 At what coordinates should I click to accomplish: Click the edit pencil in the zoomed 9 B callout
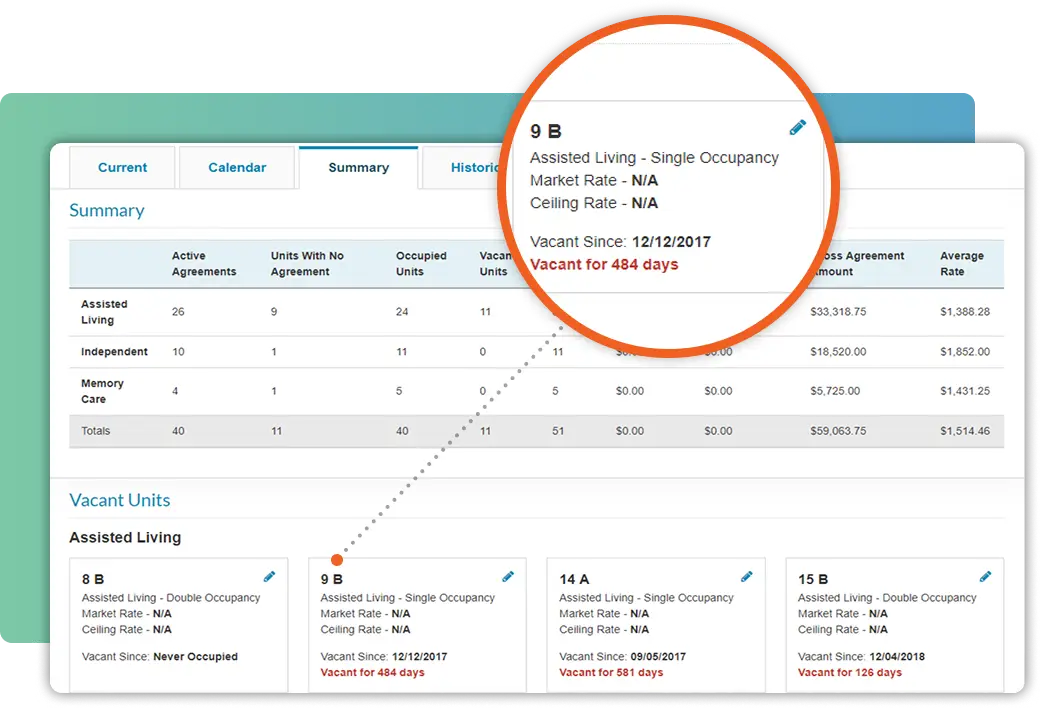click(798, 126)
